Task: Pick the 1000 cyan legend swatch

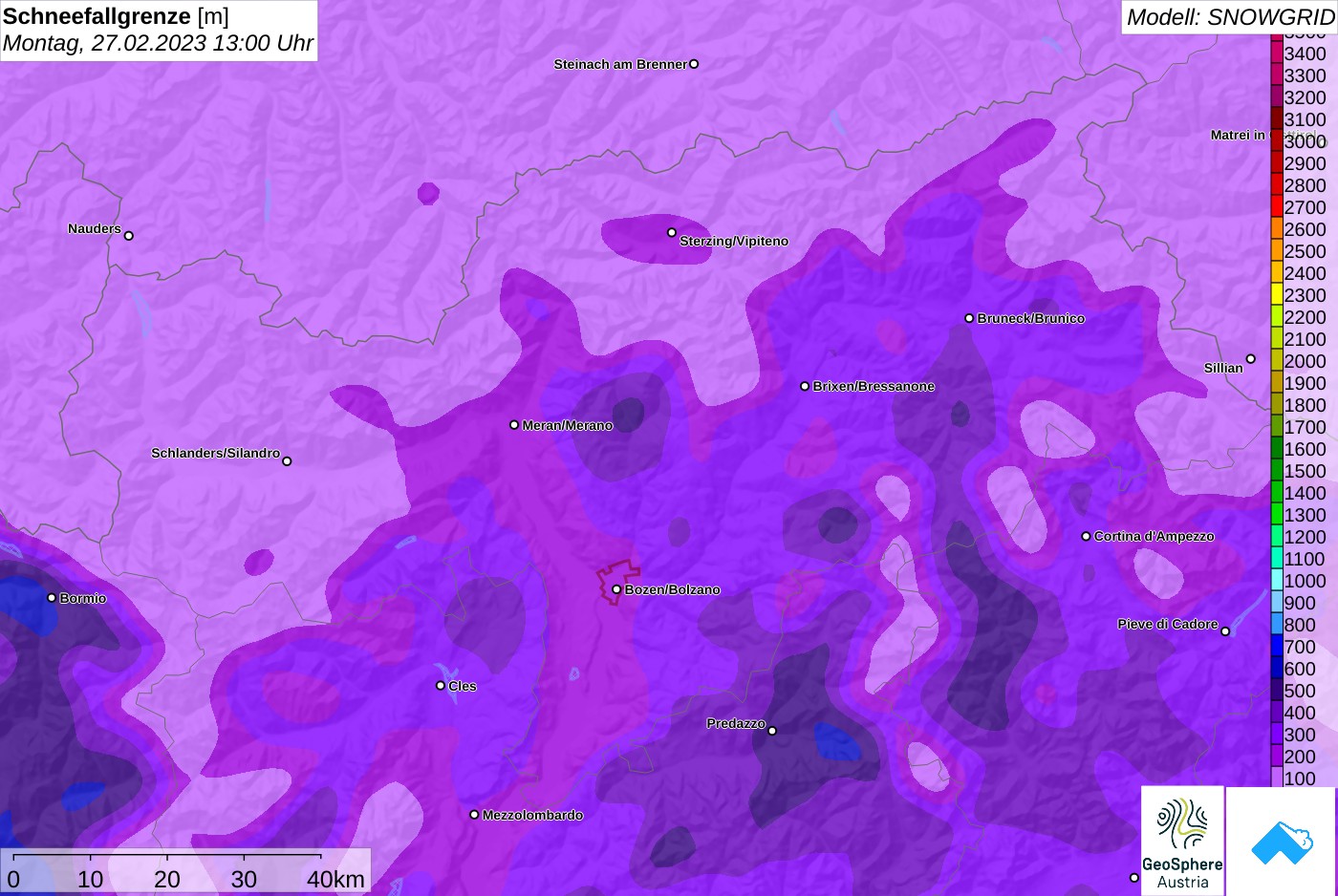Action: (x=1276, y=580)
